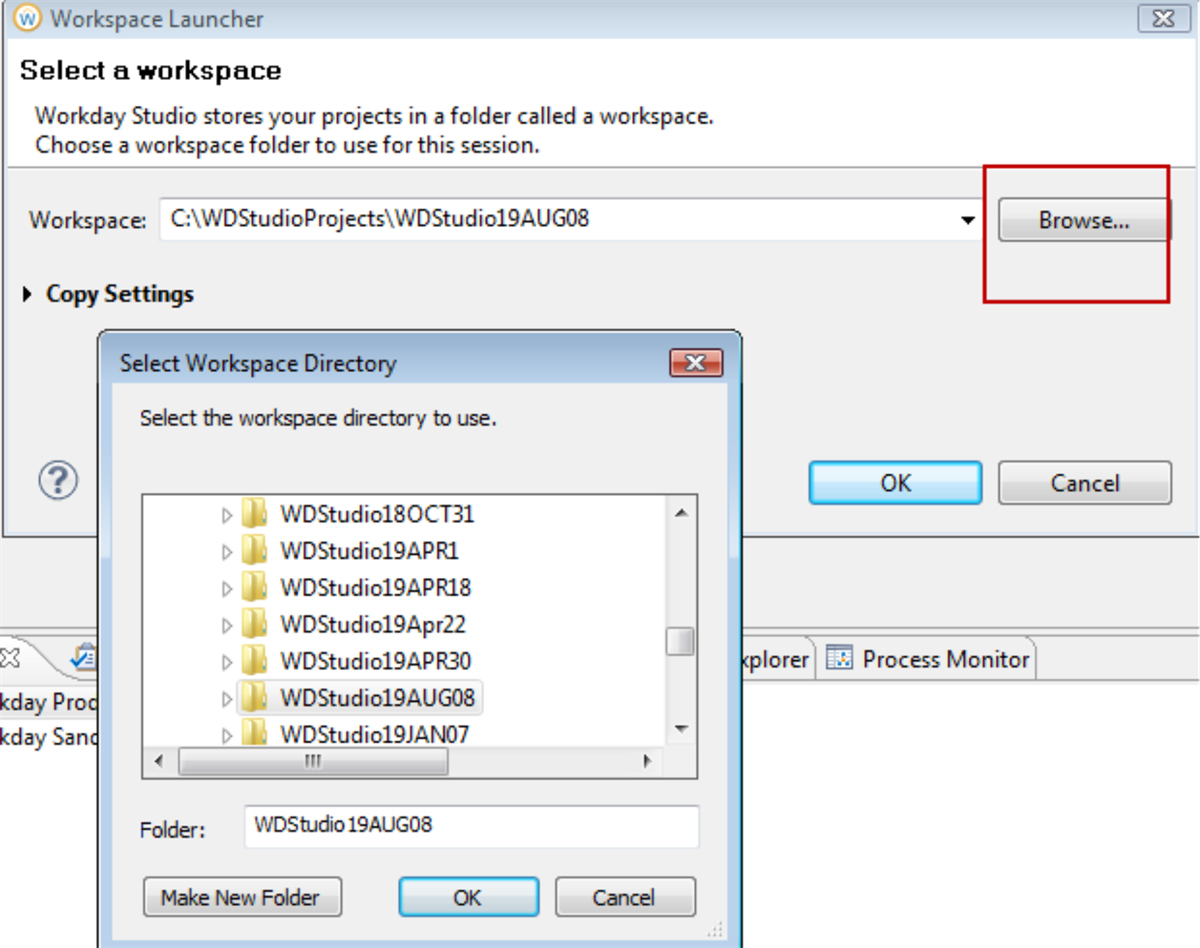Click the WDStudio18OCT31 folder icon
This screenshot has width=1200, height=948.
(x=255, y=514)
